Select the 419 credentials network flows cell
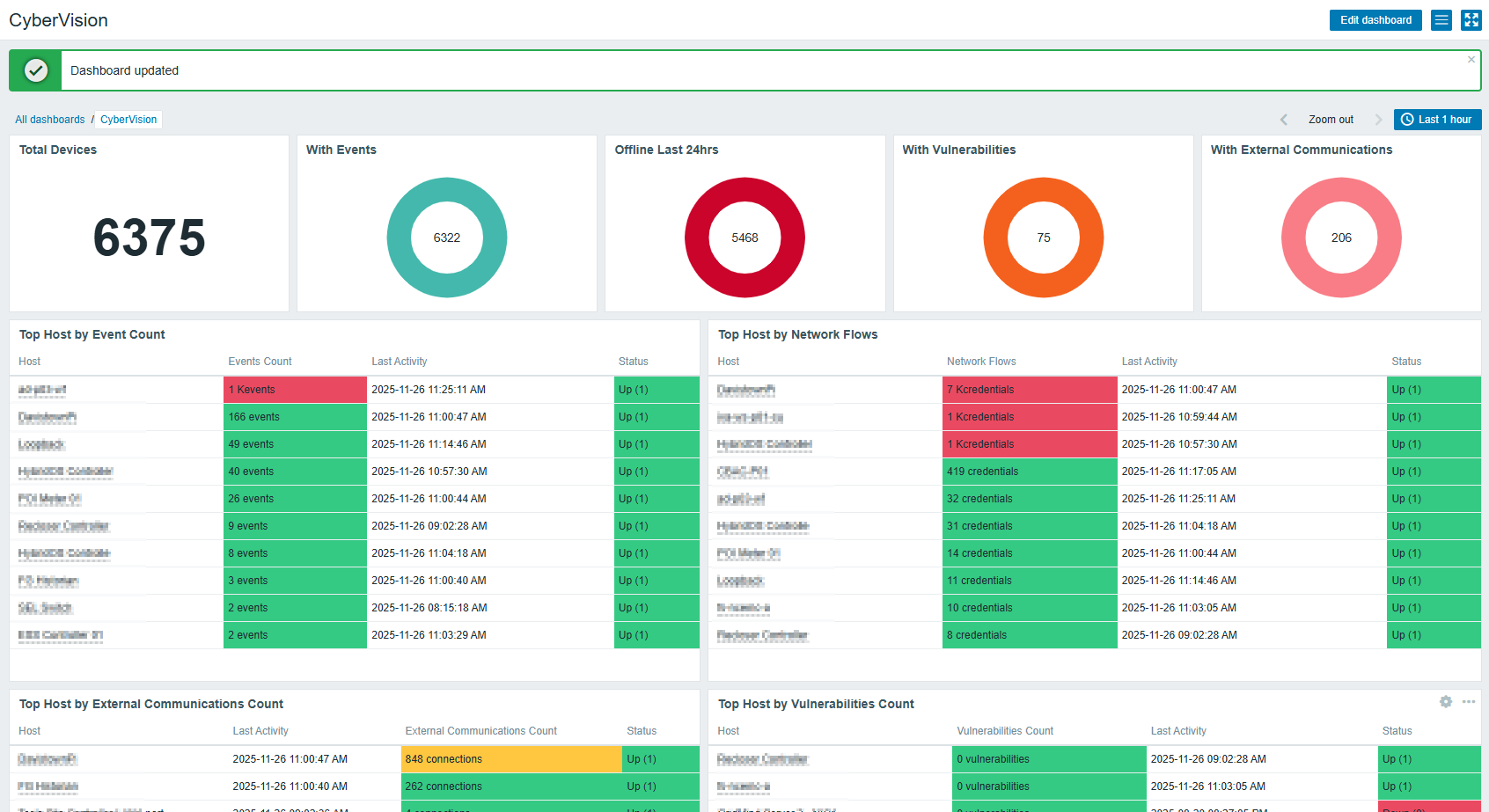Viewport: 1489px width, 812px height. (1029, 472)
